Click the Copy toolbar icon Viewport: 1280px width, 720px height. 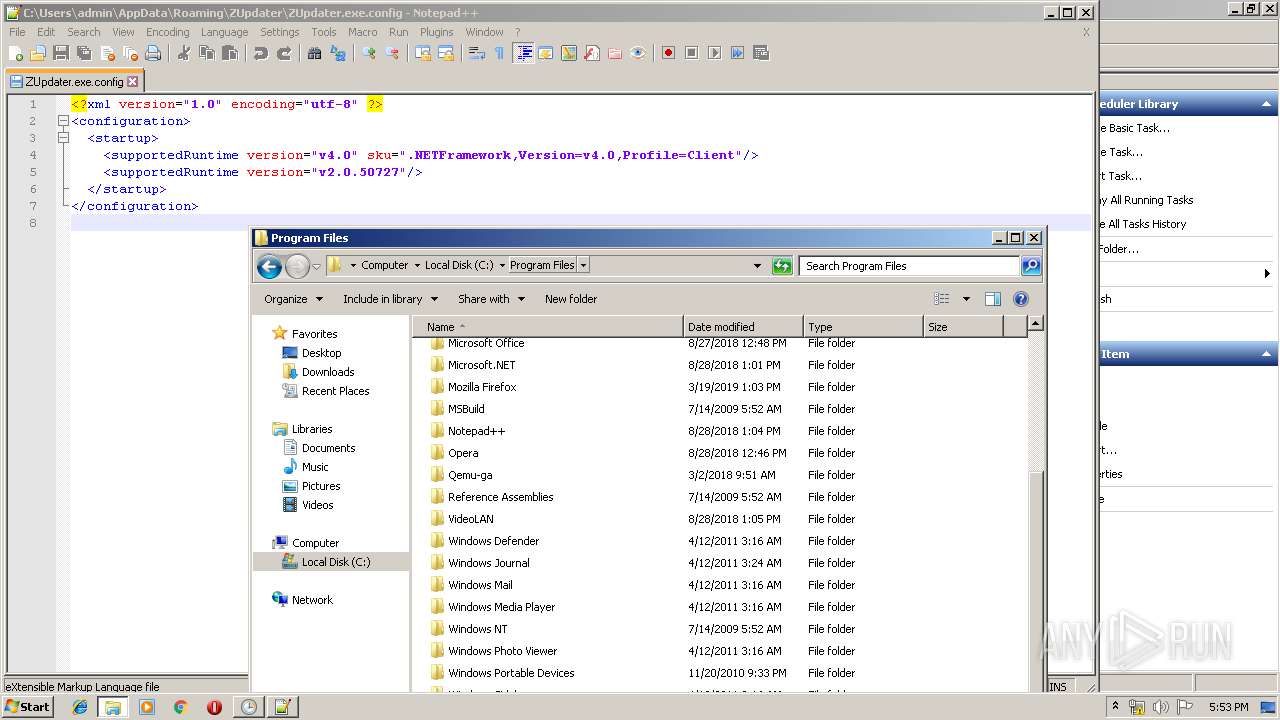coord(206,53)
